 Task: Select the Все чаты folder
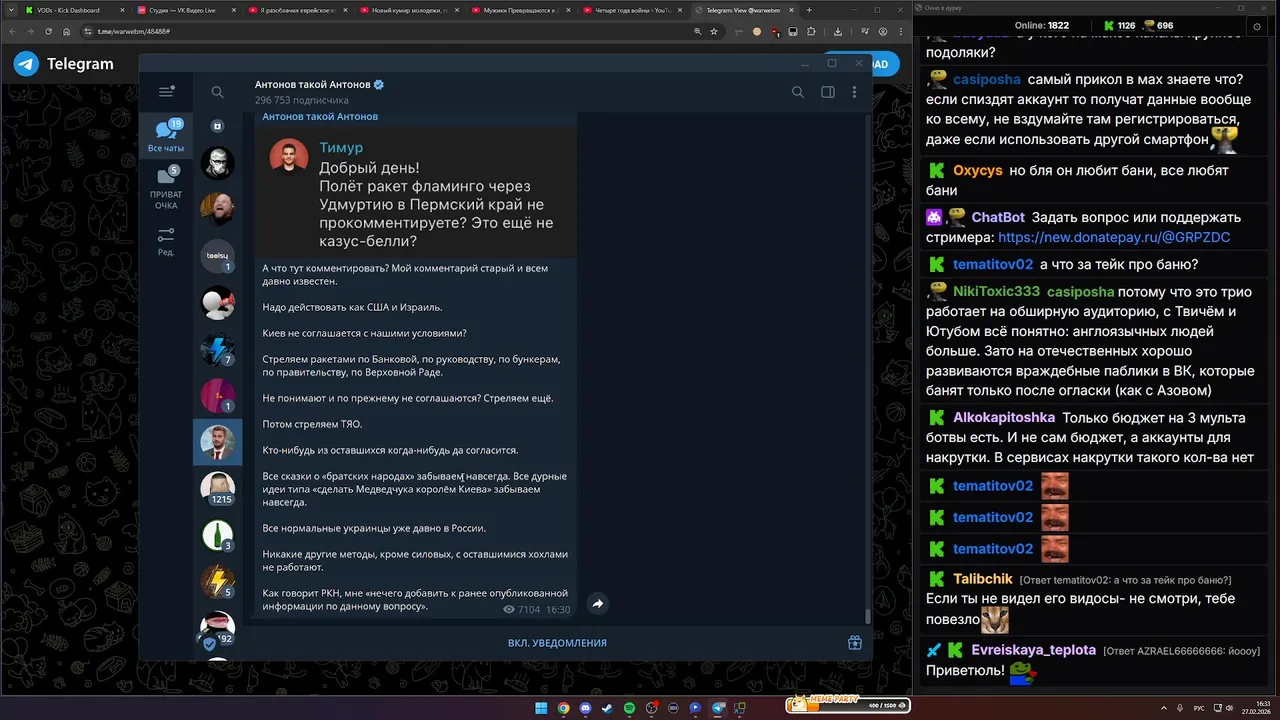coord(166,135)
